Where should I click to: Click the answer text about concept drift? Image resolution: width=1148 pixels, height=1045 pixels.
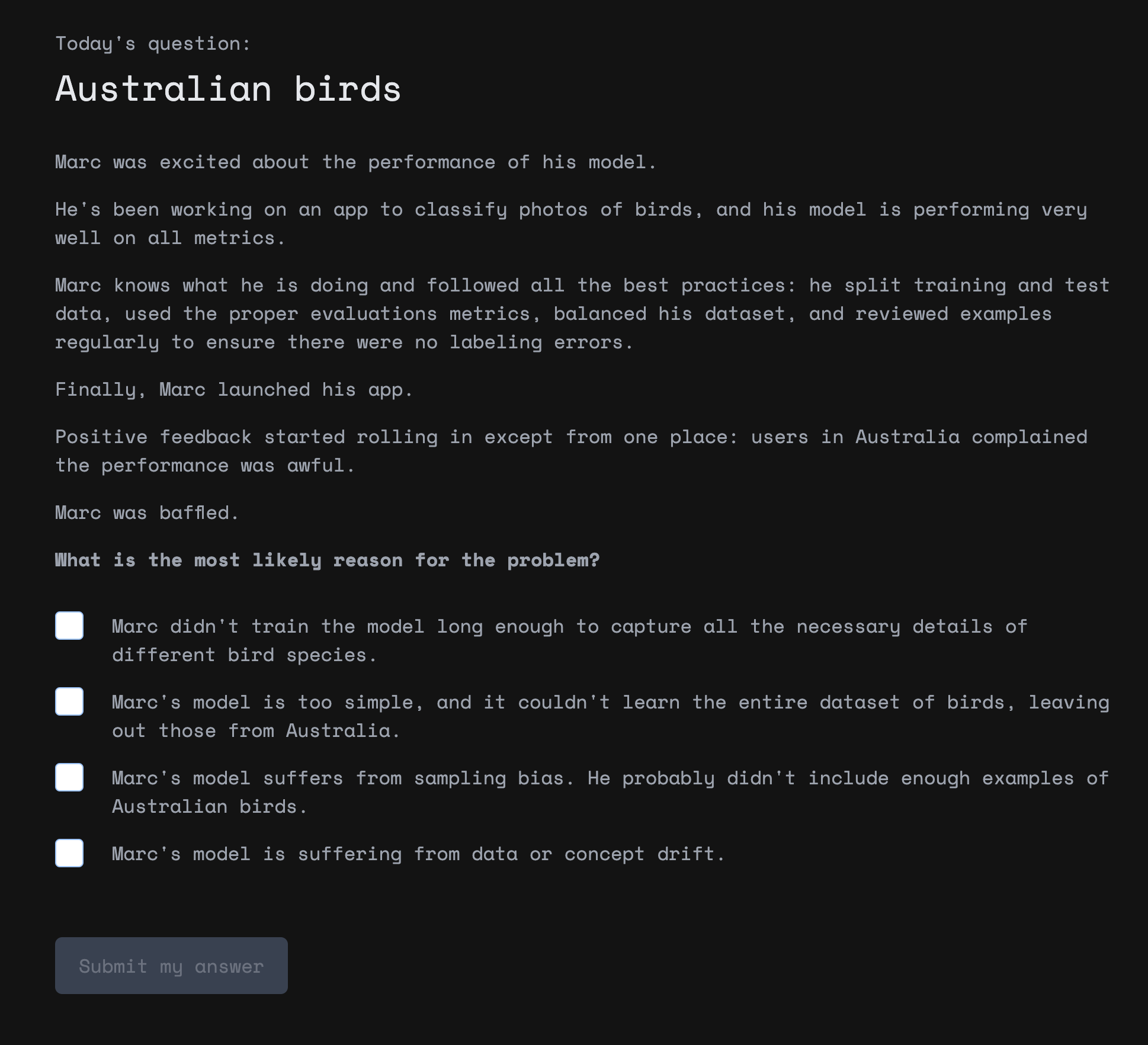418,854
